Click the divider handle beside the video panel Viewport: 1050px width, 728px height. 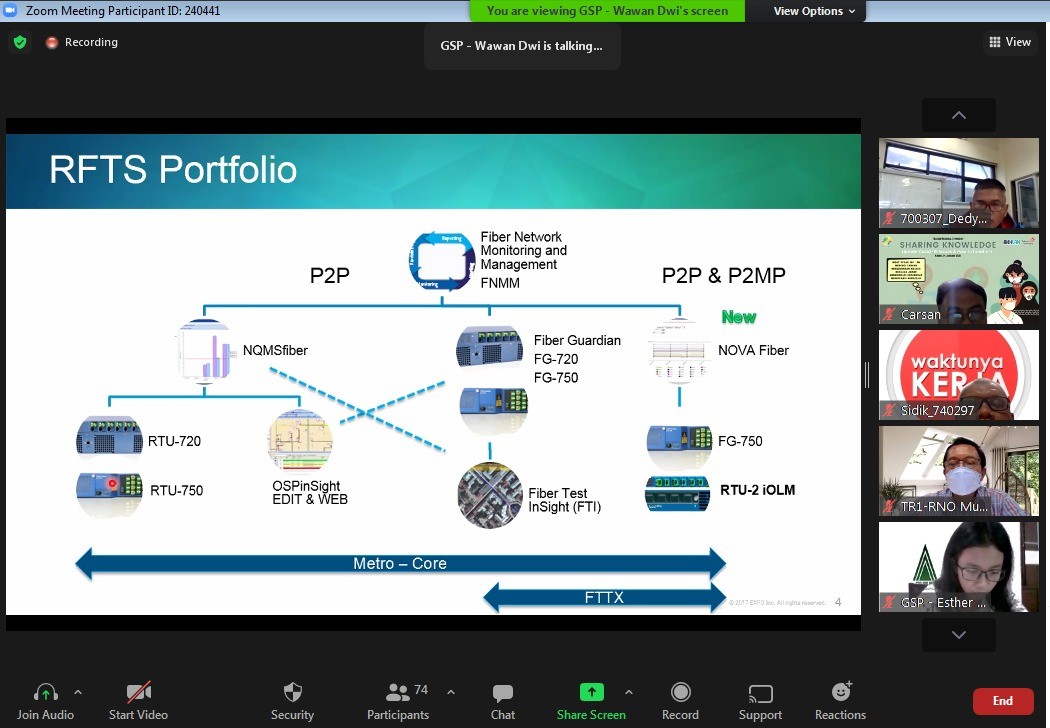click(x=867, y=375)
